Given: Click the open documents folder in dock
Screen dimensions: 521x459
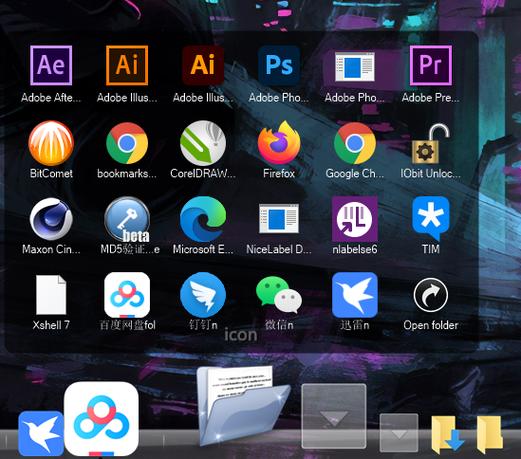Looking at the screenshot, I should (x=243, y=405).
